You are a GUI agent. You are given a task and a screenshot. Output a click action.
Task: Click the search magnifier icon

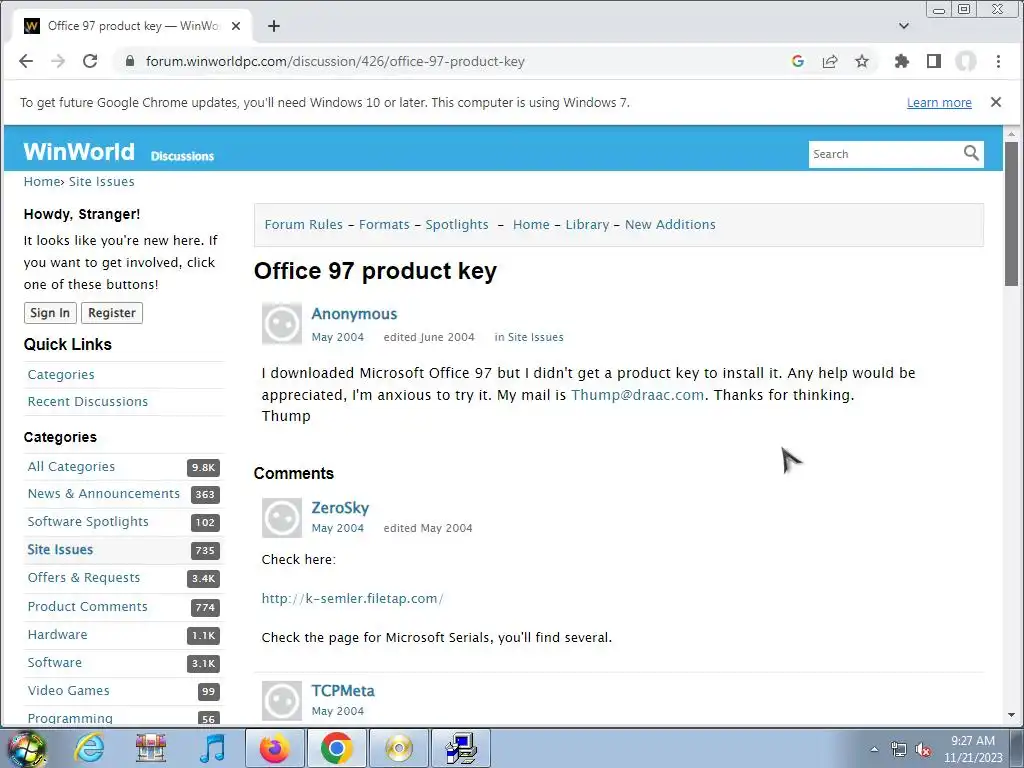point(971,153)
